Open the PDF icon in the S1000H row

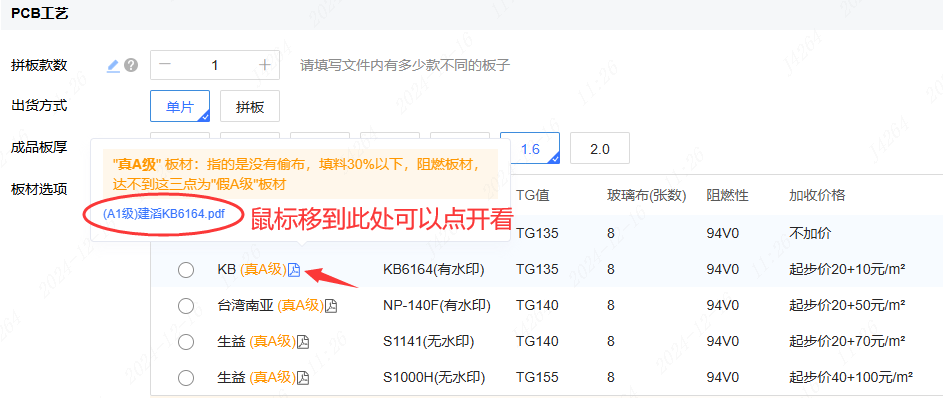(303, 378)
